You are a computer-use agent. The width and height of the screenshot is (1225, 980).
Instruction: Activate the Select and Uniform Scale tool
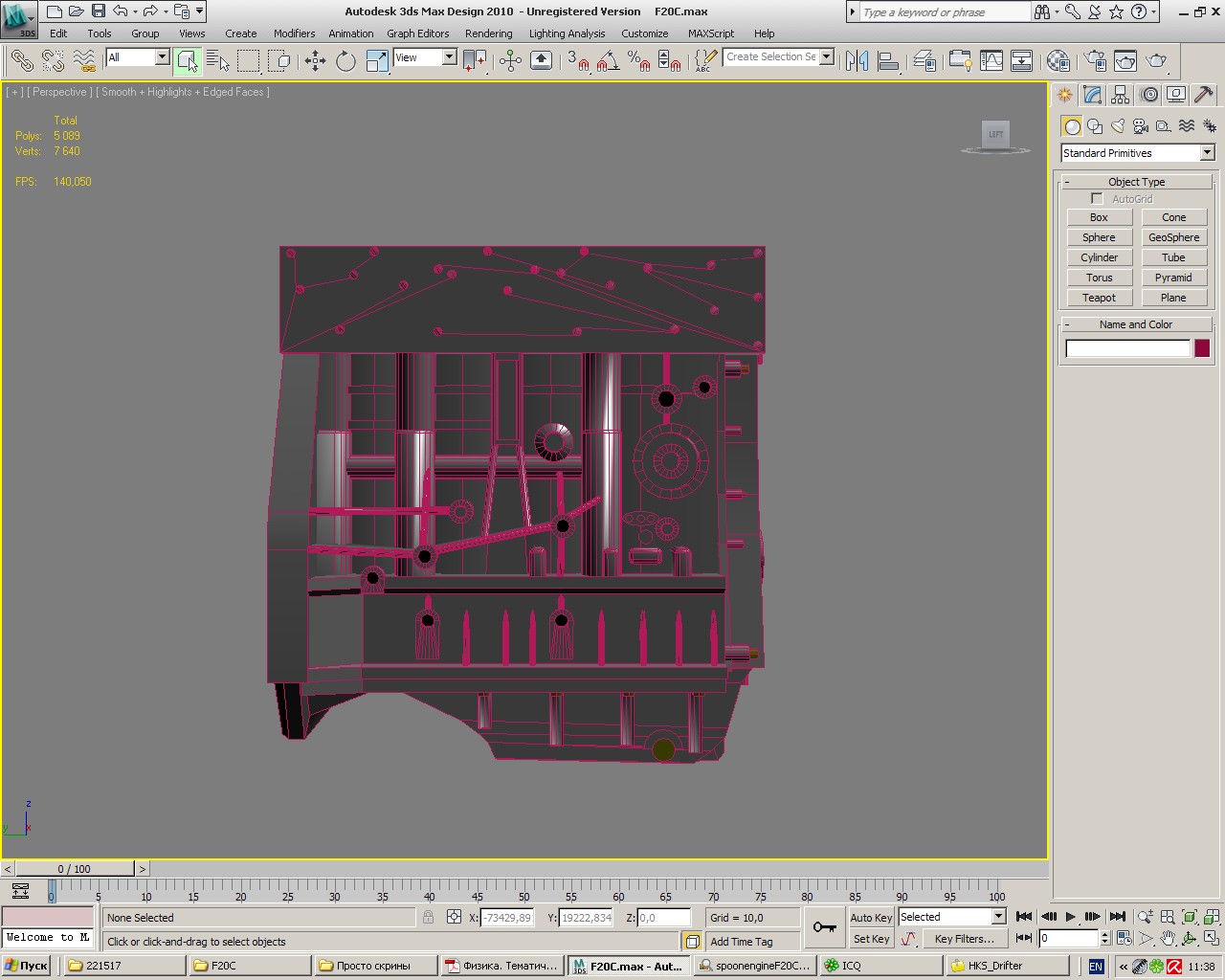click(x=377, y=61)
